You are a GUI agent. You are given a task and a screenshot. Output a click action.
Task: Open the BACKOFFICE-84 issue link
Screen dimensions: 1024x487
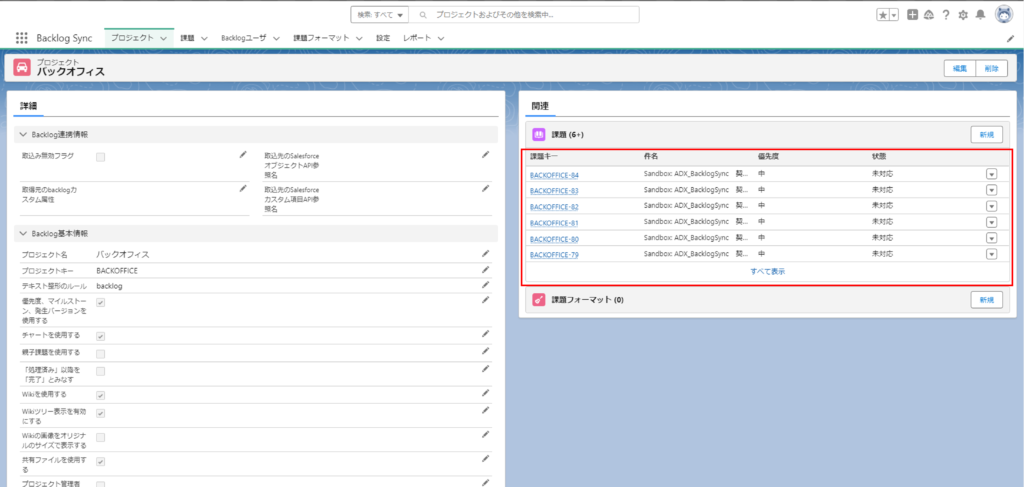coord(554,175)
